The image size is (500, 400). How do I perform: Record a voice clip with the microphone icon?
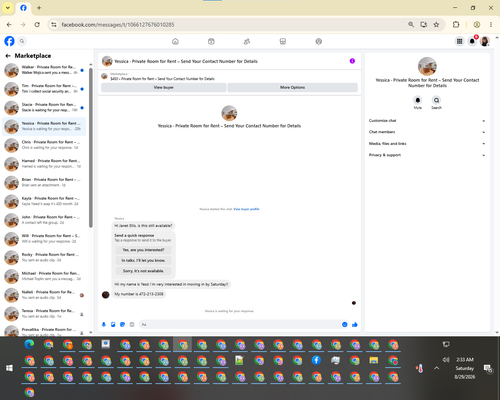coord(104,324)
